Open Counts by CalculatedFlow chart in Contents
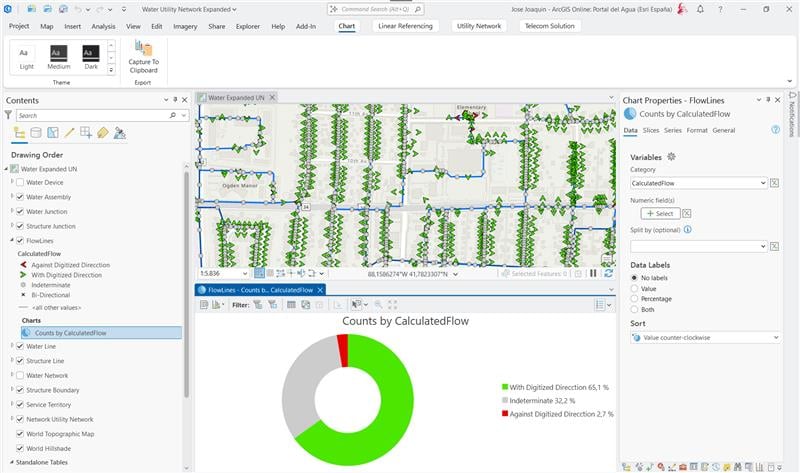Screen dimensions: 800x473 pyautogui.click(x=101, y=333)
